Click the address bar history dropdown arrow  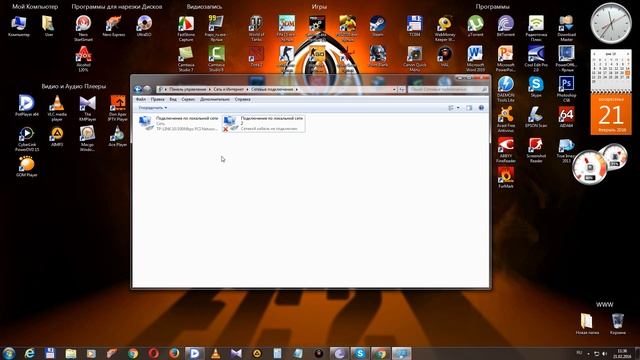tap(394, 89)
